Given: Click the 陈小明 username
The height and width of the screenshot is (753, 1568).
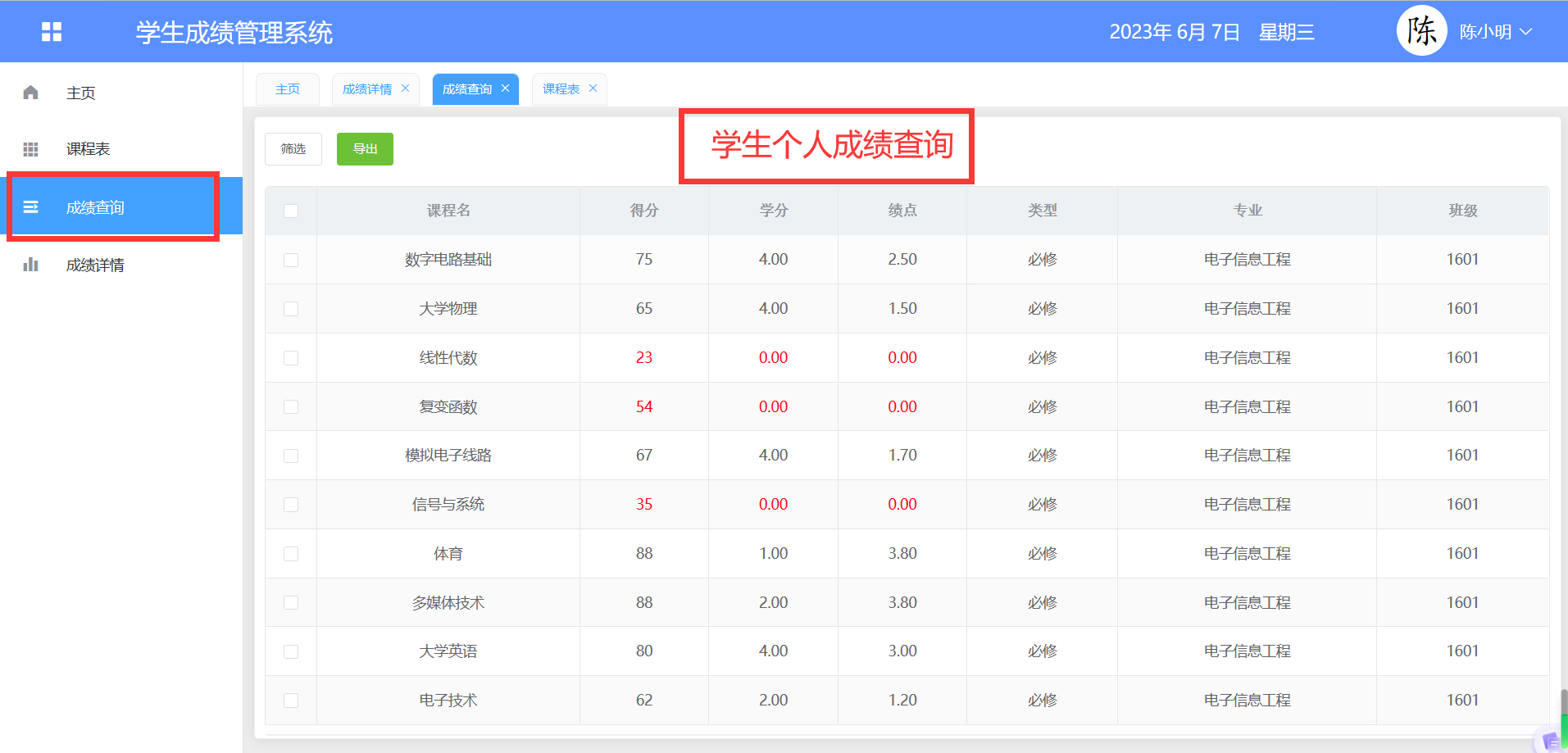Looking at the screenshot, I should point(1485,32).
